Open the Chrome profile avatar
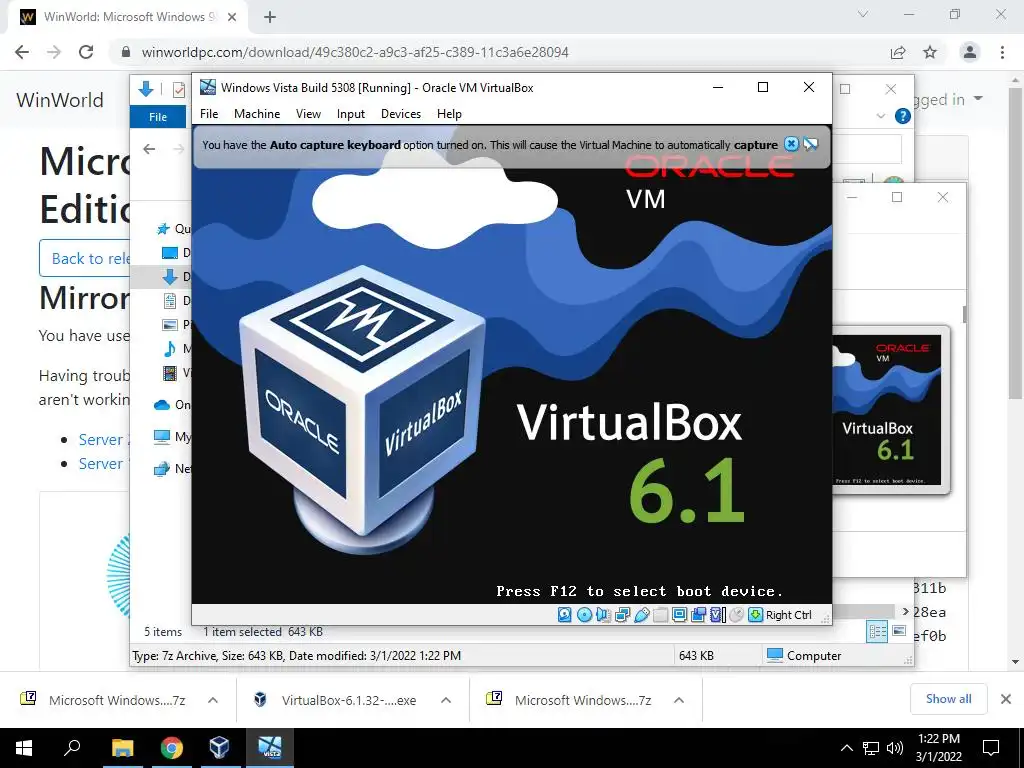 point(970,52)
